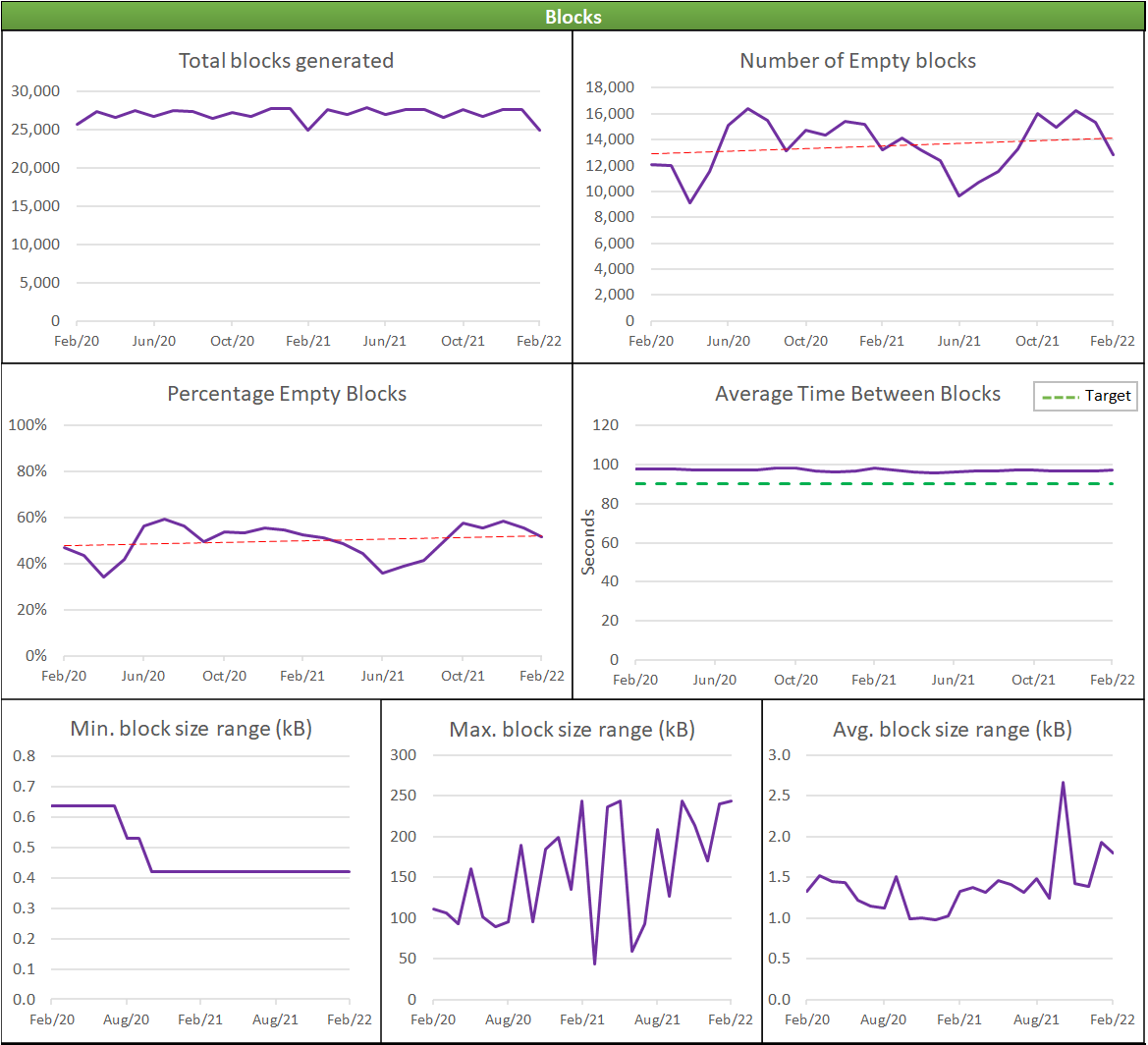Select the 'Number of Empty blocks' chart title
1148x1045 pixels.
pos(857,61)
